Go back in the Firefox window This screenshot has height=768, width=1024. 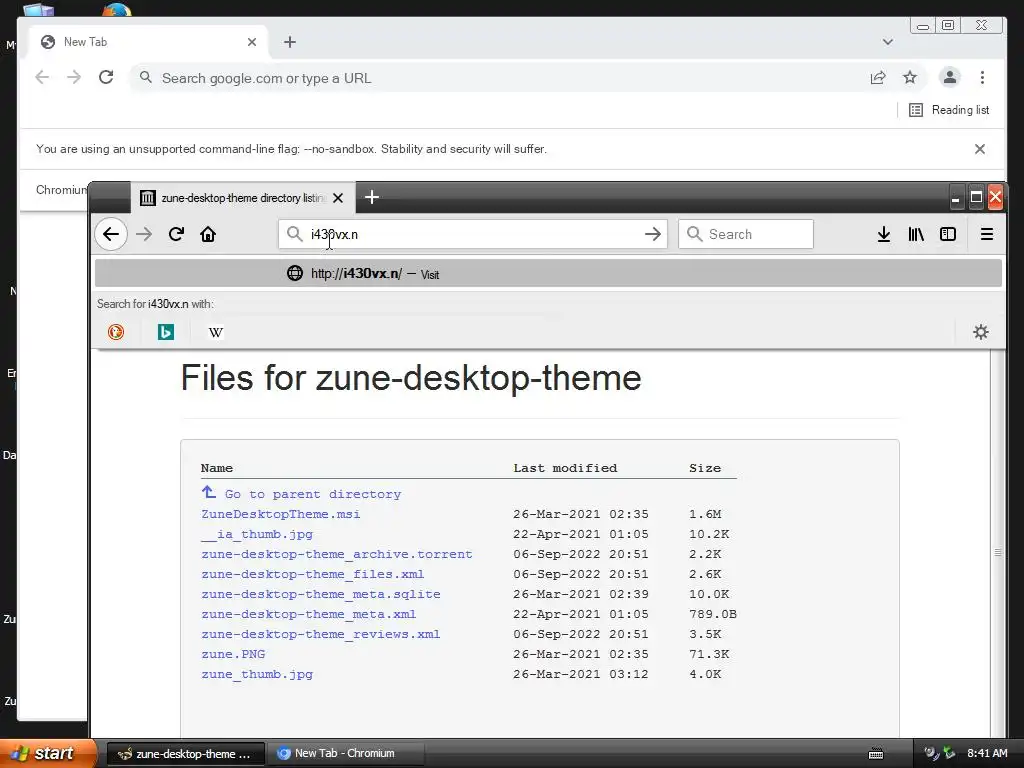tap(111, 234)
